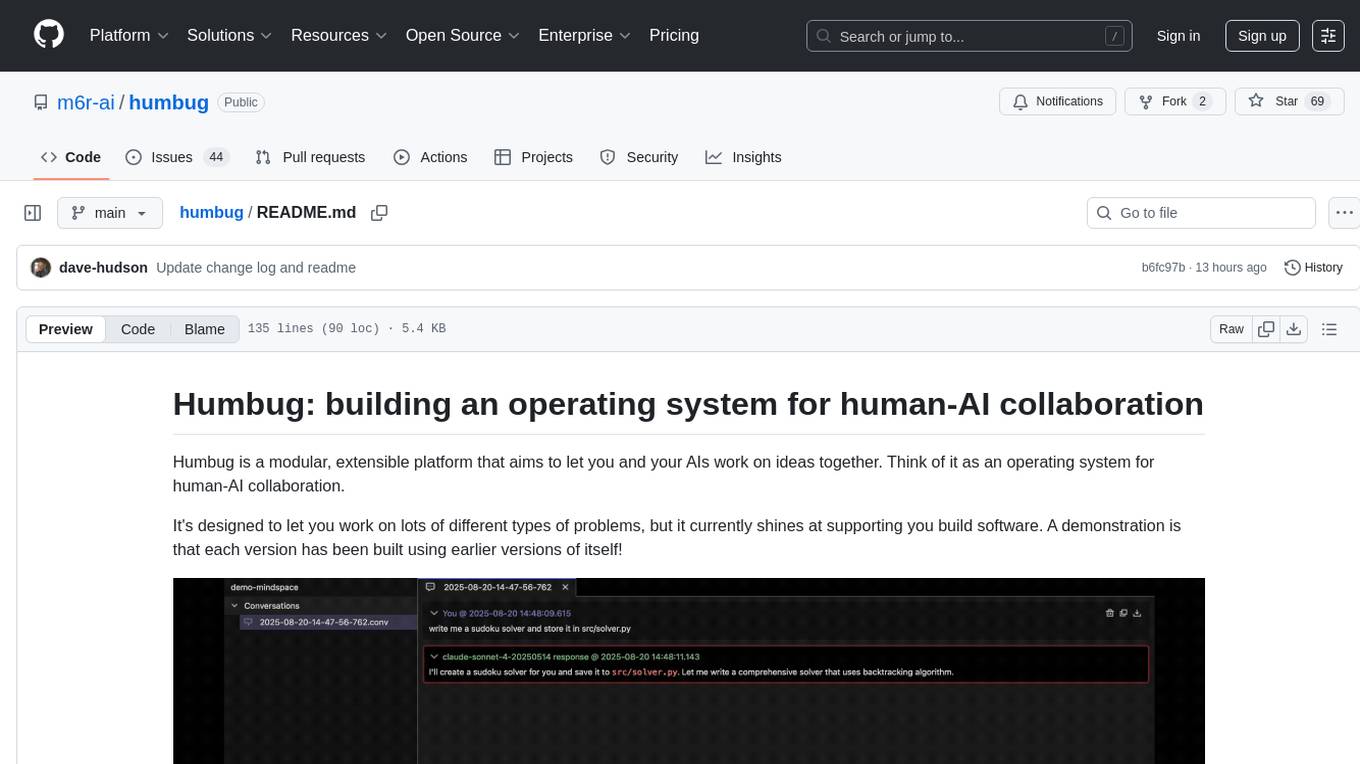
Task: Switch to the Blame view
Action: tap(205, 329)
